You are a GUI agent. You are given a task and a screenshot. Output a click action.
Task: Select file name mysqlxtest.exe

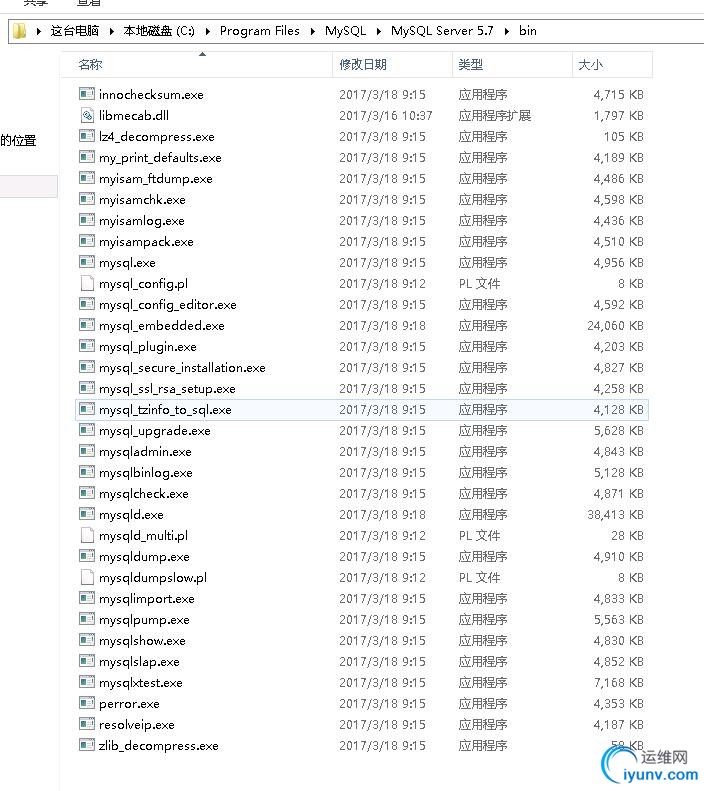(141, 683)
